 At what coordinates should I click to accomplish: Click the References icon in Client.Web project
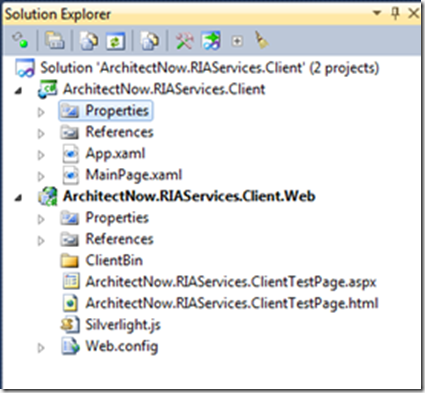[x=70, y=239]
